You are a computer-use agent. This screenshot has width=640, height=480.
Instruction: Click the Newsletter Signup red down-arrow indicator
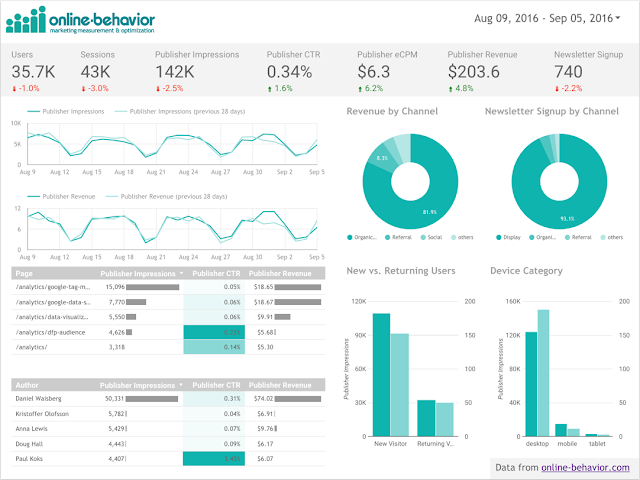[x=557, y=89]
